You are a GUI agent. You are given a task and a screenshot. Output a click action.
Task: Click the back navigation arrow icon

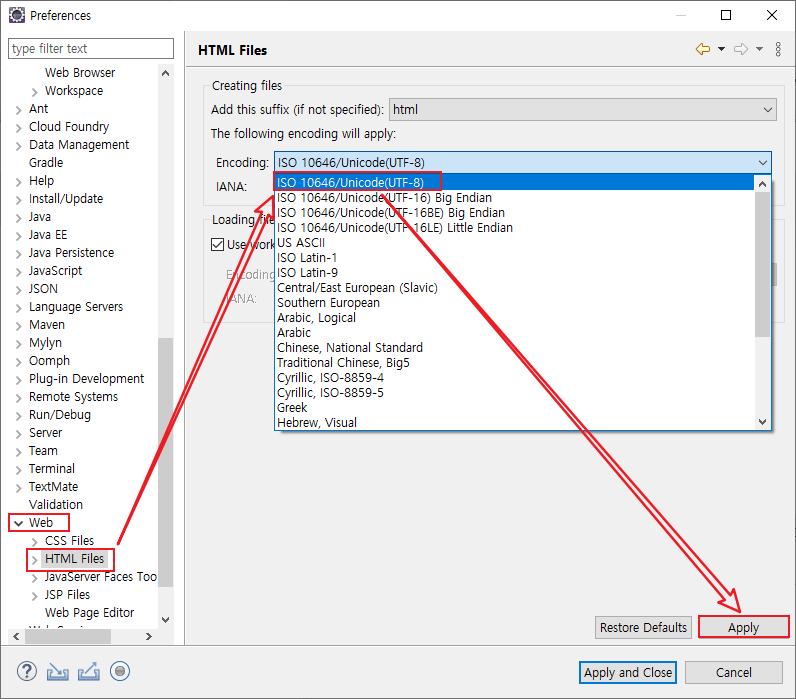click(x=703, y=49)
